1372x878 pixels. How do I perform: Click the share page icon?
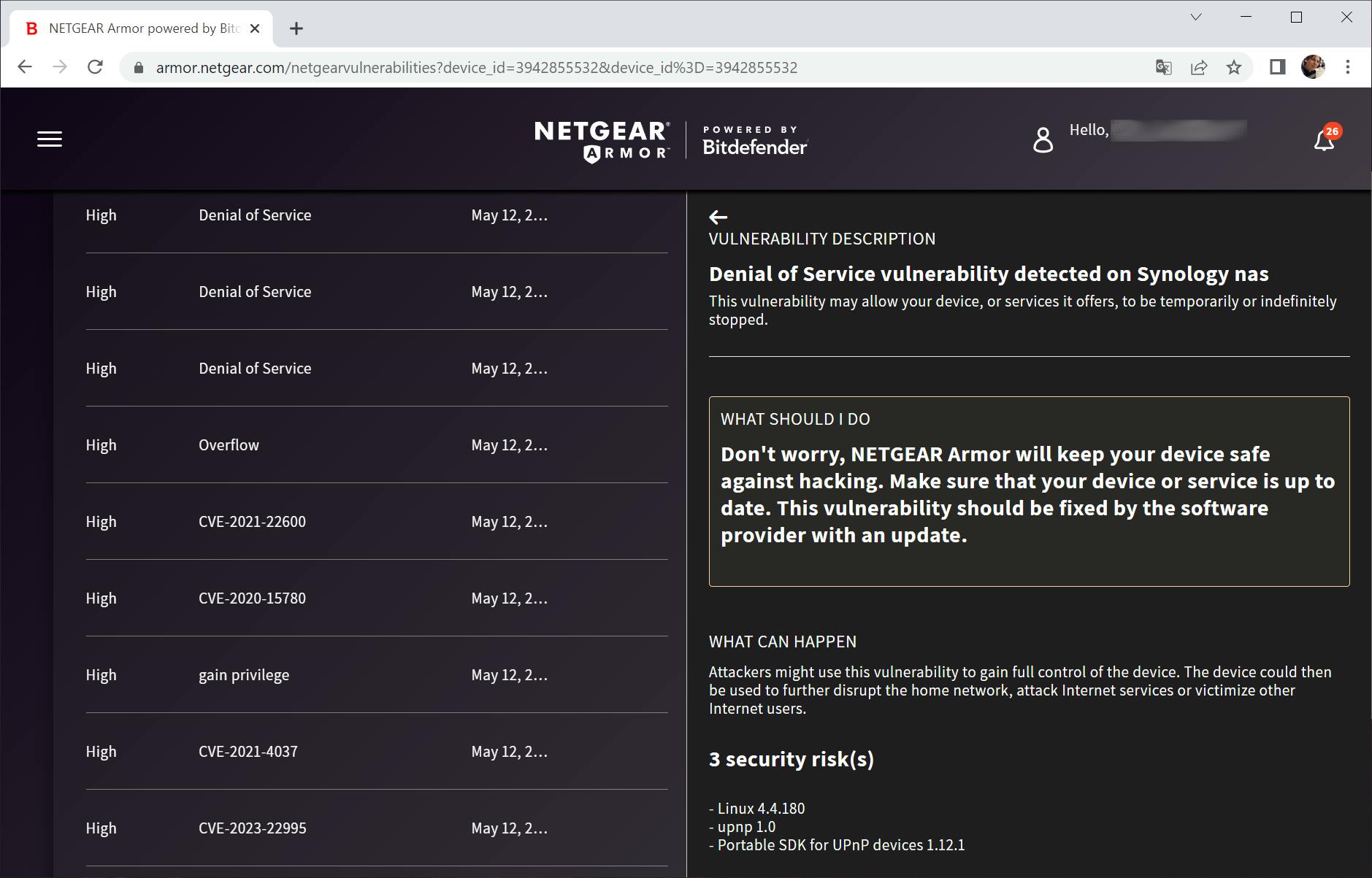coord(1199,68)
